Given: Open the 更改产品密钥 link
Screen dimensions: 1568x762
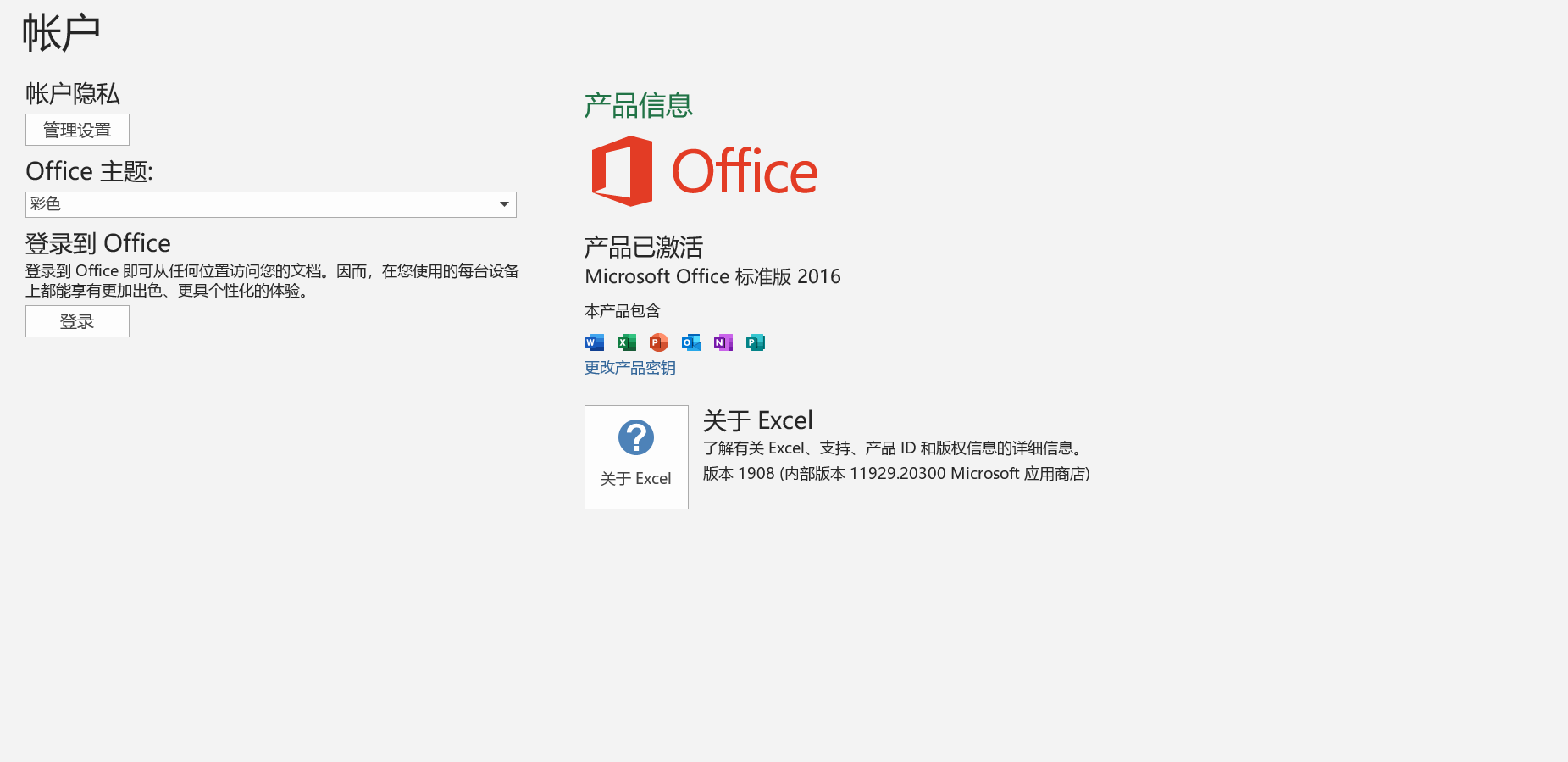Looking at the screenshot, I should pyautogui.click(x=630, y=368).
